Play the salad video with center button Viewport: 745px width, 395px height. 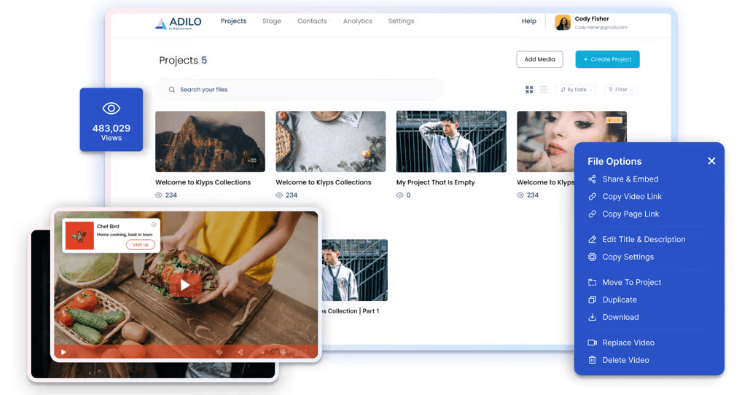click(x=185, y=285)
